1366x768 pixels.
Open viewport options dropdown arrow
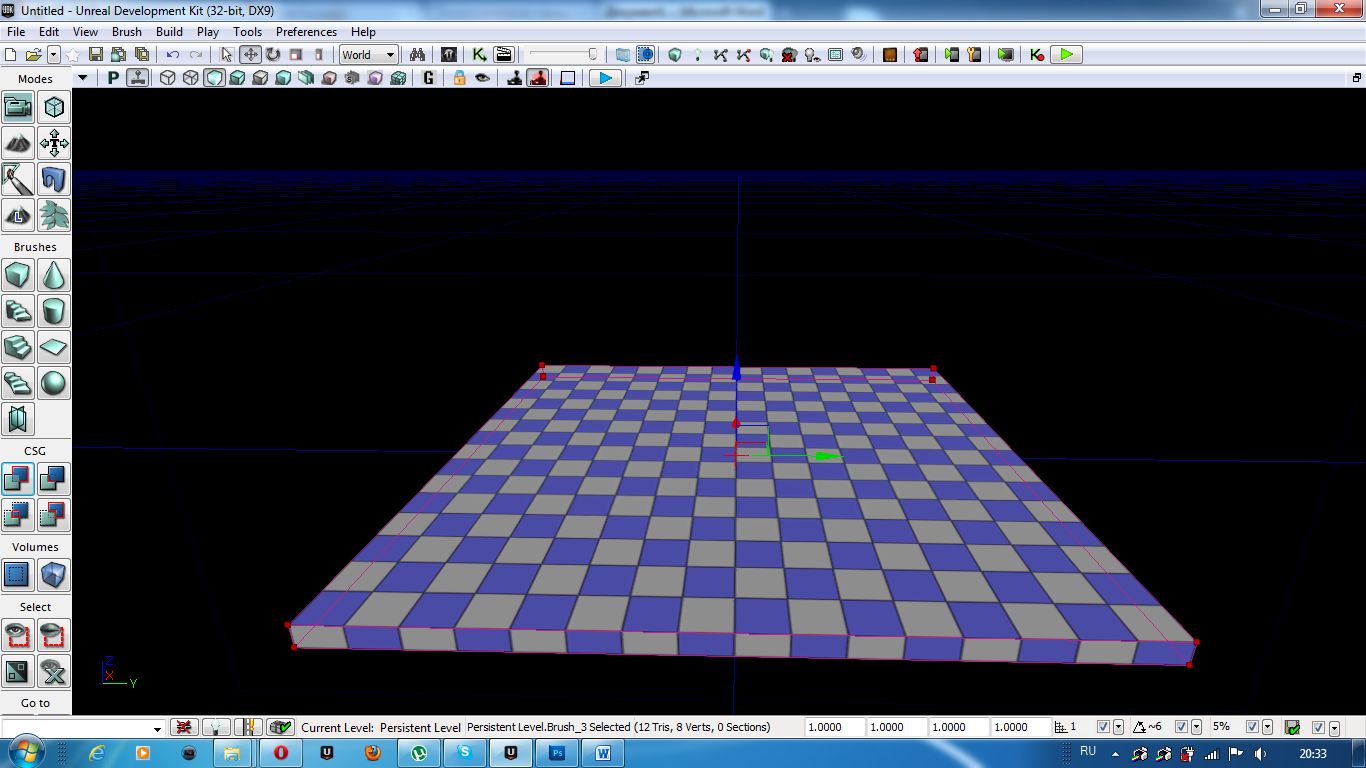(x=83, y=78)
